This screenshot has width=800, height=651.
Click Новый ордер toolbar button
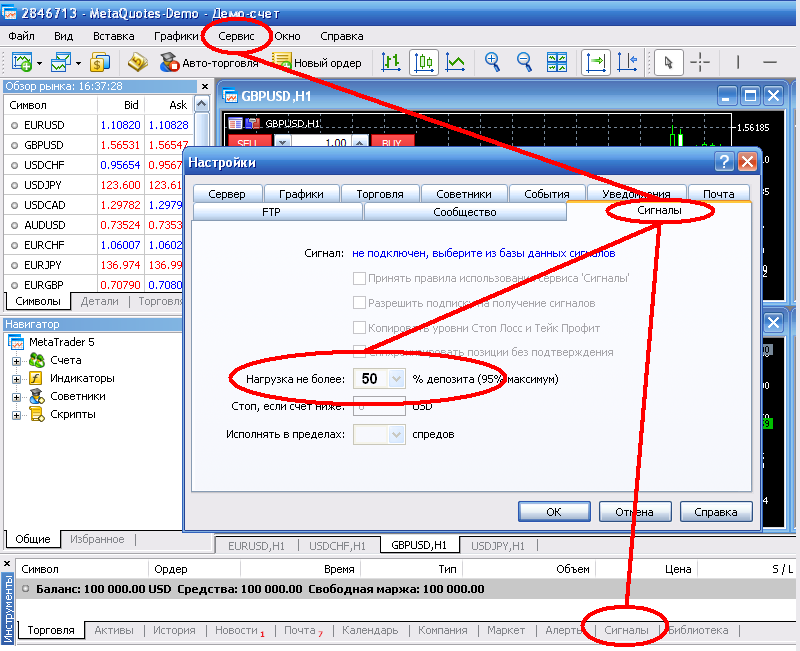tap(316, 63)
